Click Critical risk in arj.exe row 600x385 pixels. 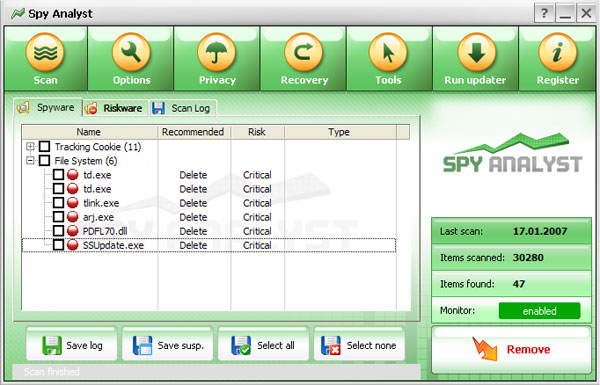point(257,217)
